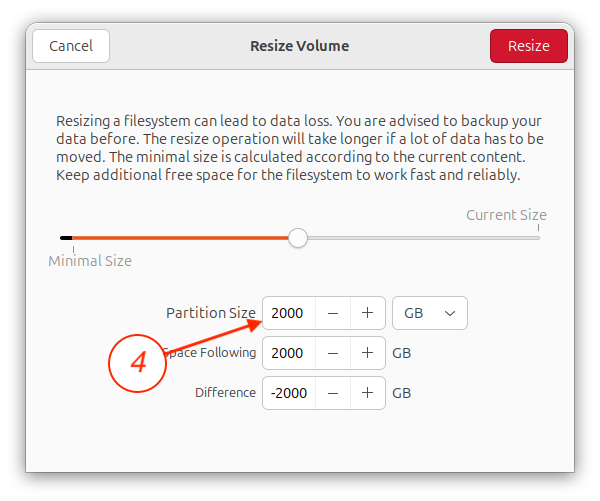Open the GB unit dropdown
The width and height of the screenshot is (600, 501).
430,313
